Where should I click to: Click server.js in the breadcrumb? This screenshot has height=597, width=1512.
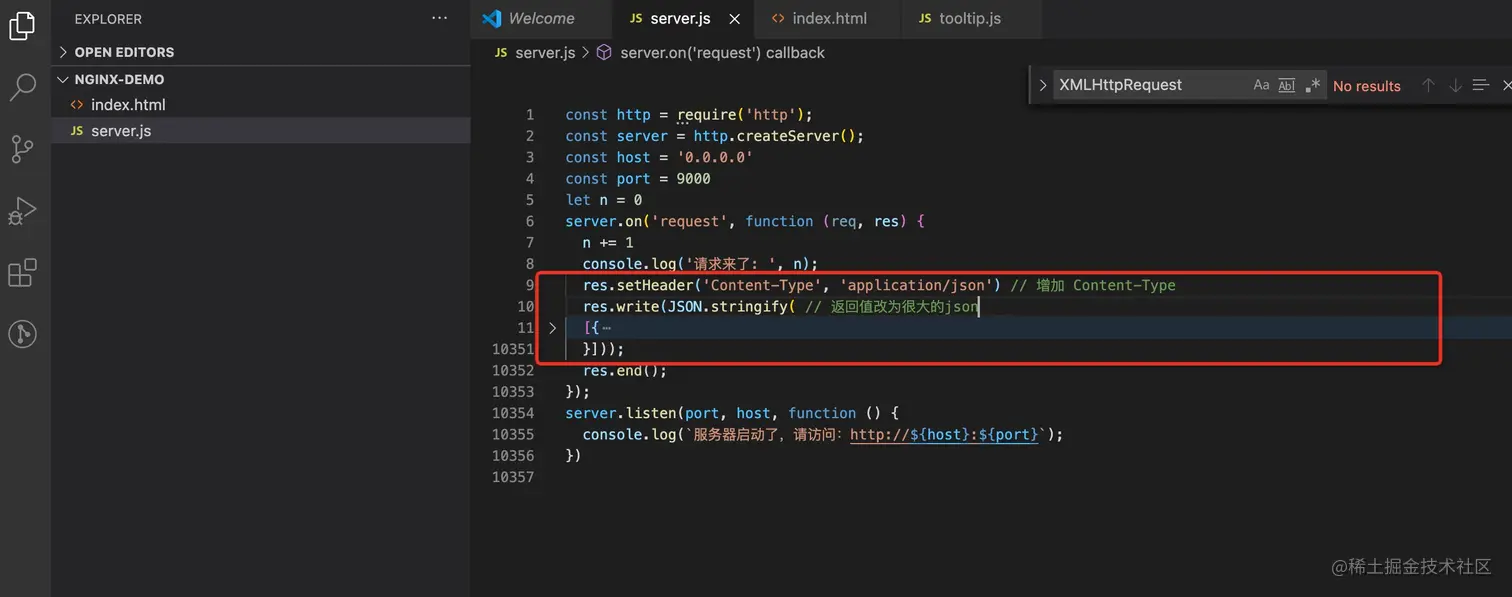click(545, 52)
